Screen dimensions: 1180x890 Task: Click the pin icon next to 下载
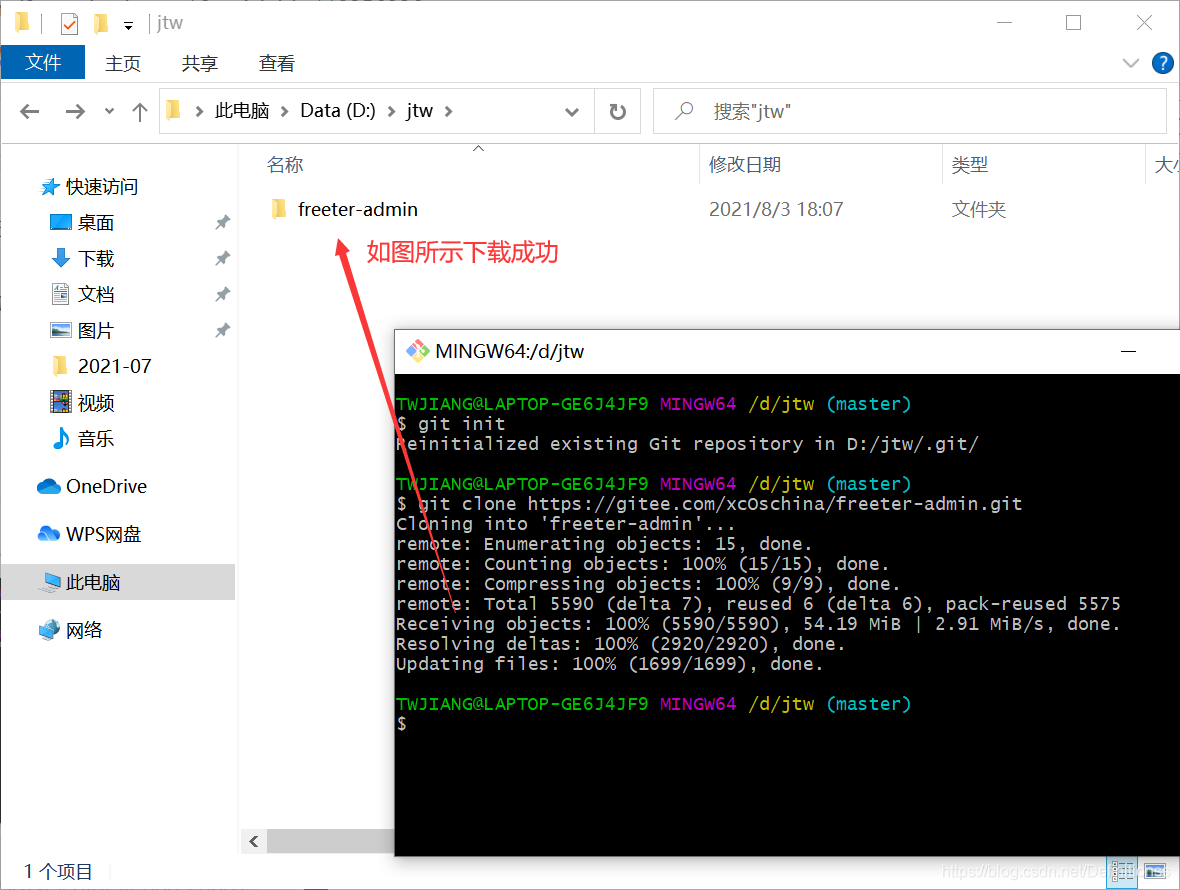tap(223, 259)
